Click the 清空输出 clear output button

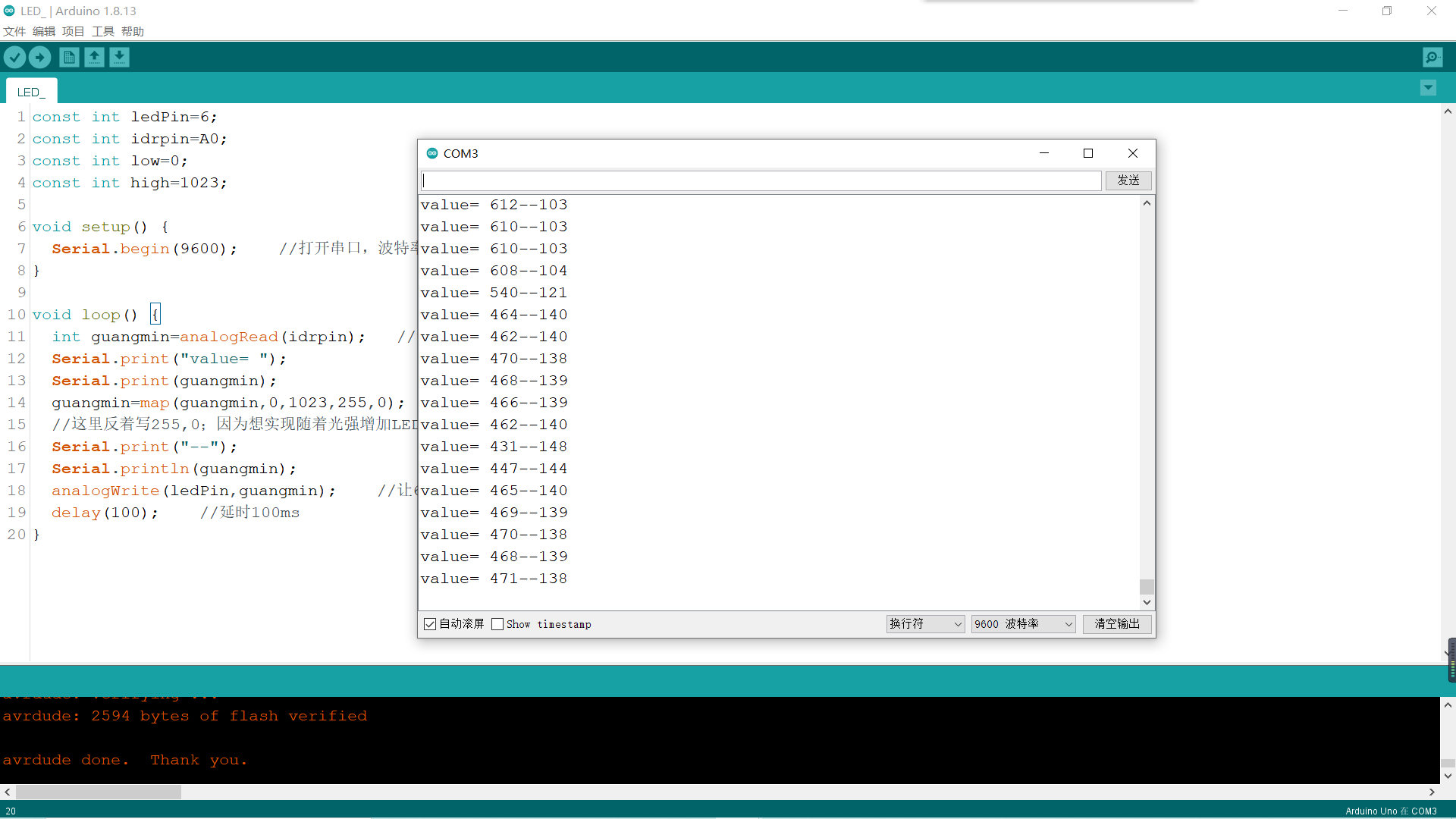[x=1117, y=624]
